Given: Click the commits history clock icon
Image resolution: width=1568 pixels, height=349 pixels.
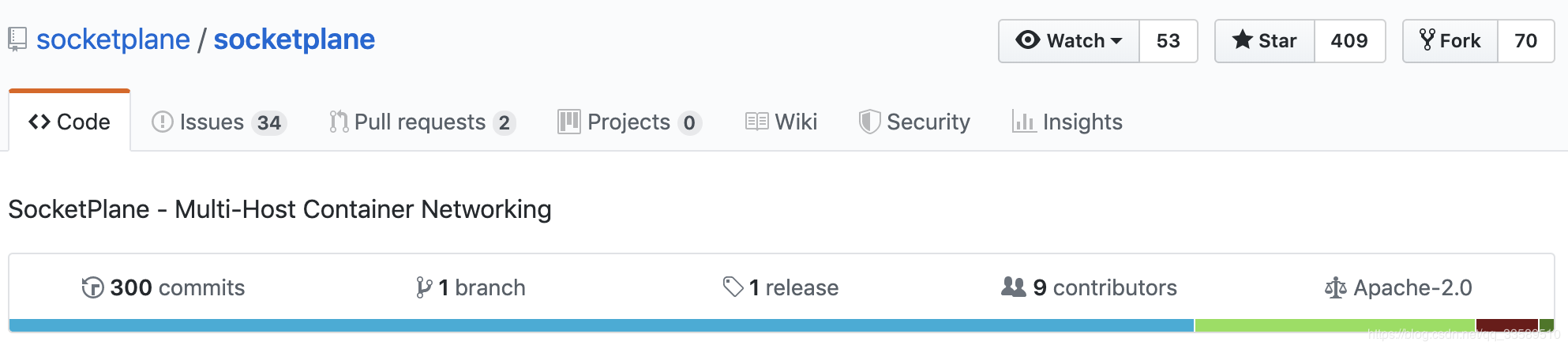Looking at the screenshot, I should (92, 287).
